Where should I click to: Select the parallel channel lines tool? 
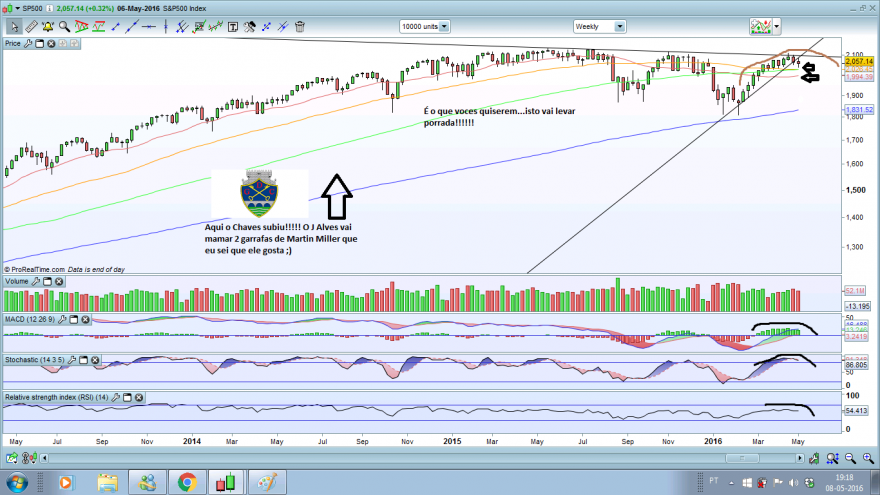pyautogui.click(x=182, y=26)
